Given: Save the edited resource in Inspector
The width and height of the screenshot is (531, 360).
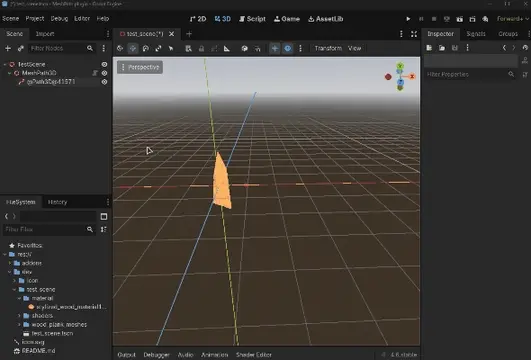Looking at the screenshot, I should 455,48.
